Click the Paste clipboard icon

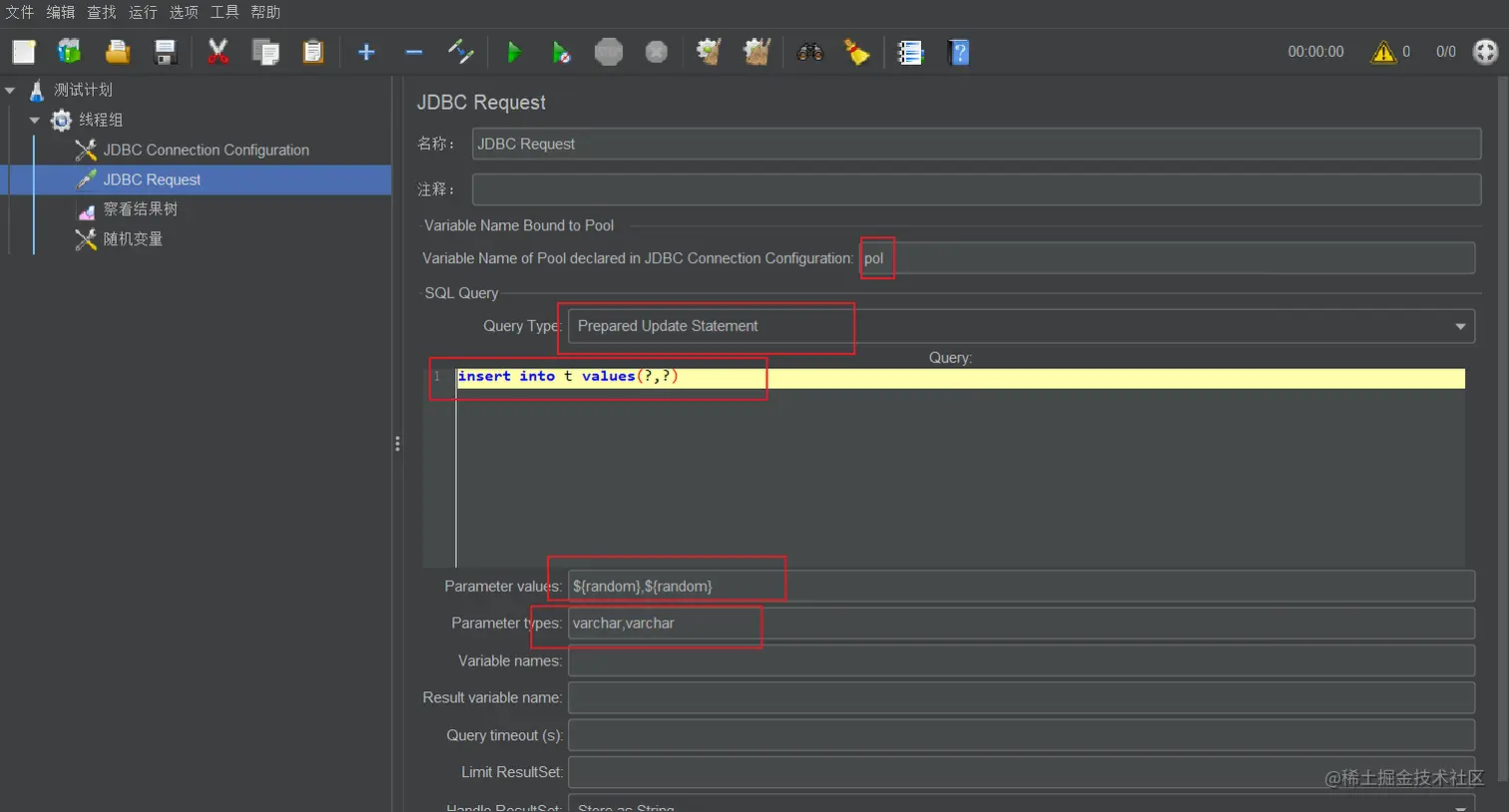tap(313, 52)
